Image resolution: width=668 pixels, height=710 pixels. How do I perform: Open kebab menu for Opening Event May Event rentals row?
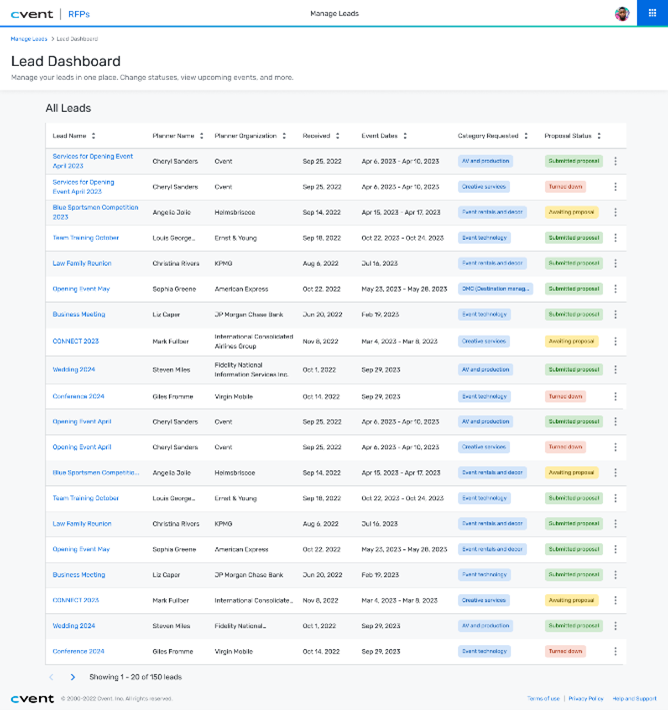[615, 549]
